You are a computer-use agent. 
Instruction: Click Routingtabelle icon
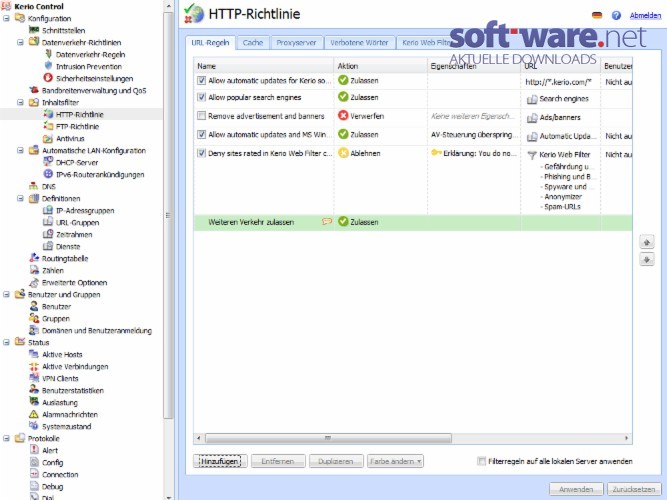[x=34, y=258]
